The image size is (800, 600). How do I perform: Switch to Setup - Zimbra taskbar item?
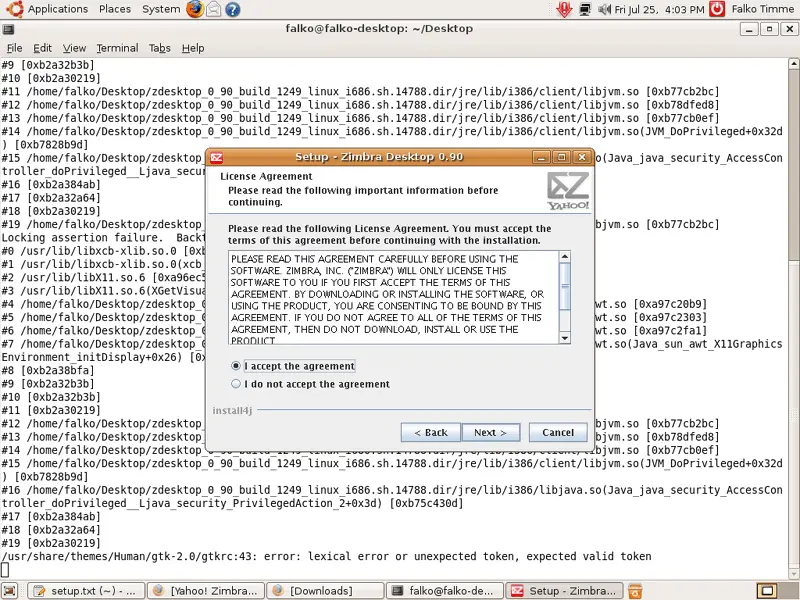tap(564, 591)
